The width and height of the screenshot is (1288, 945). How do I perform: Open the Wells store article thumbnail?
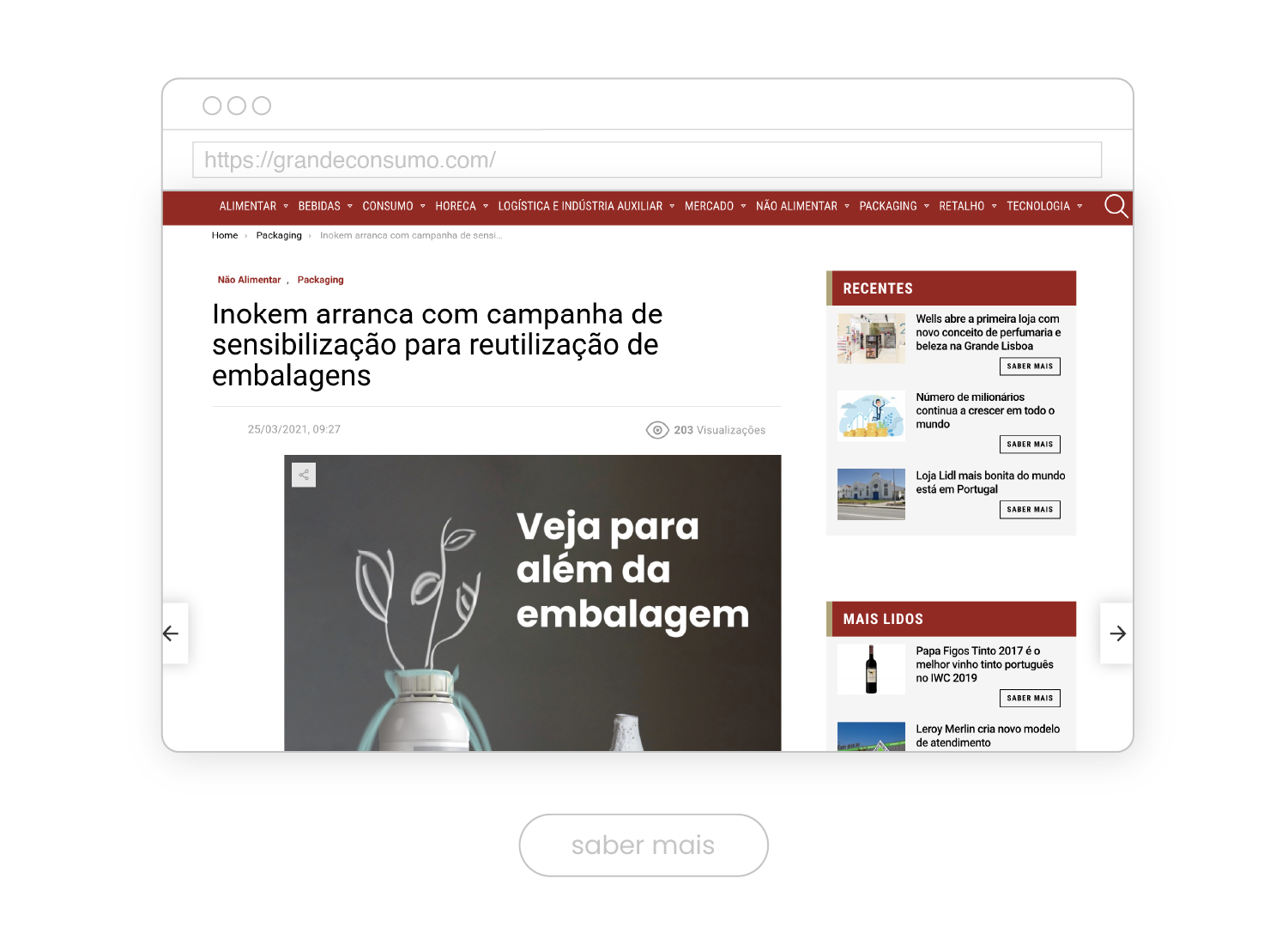click(x=871, y=338)
